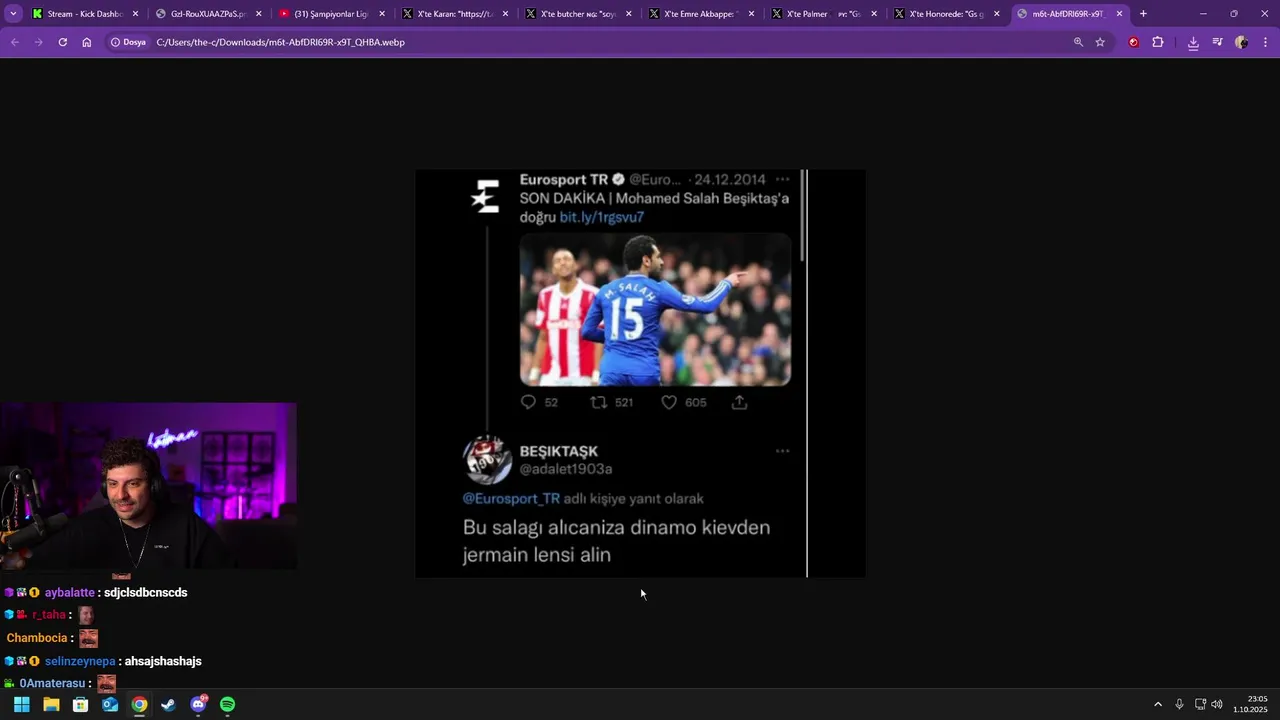Screen dimensions: 1280x720
Task: Show browser downloads
Action: [x=1193, y=42]
